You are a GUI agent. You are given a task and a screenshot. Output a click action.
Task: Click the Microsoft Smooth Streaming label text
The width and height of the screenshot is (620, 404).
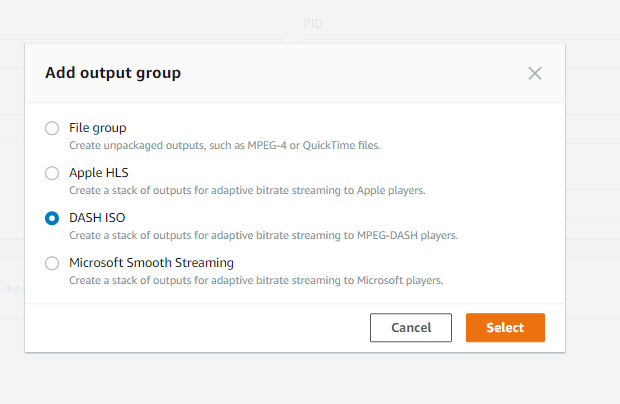click(x=151, y=263)
